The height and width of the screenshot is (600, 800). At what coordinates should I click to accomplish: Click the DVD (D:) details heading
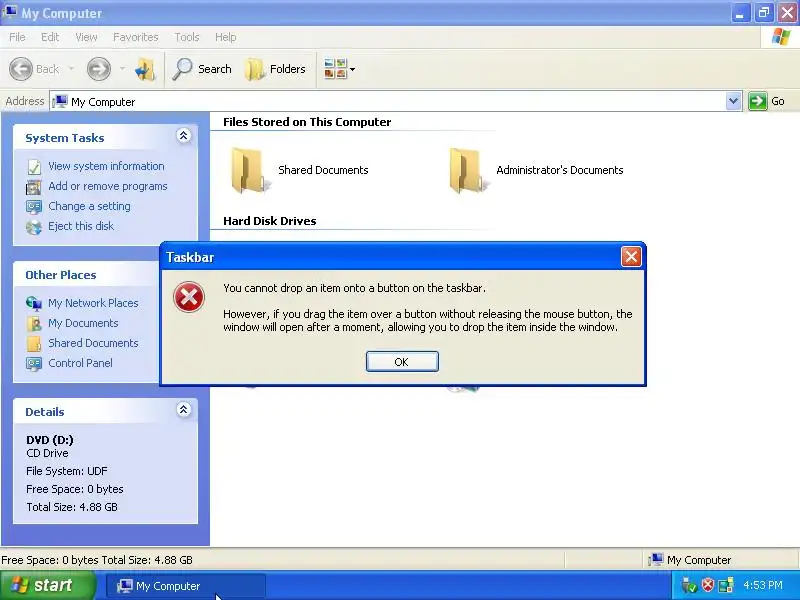tap(49, 439)
